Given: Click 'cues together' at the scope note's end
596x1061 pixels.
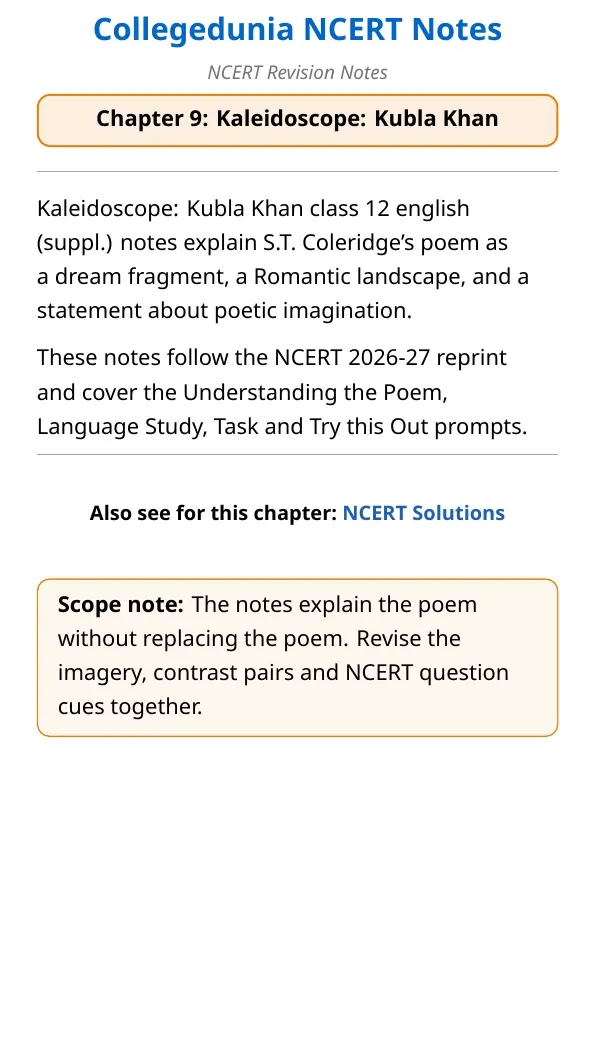Looking at the screenshot, I should 130,707.
